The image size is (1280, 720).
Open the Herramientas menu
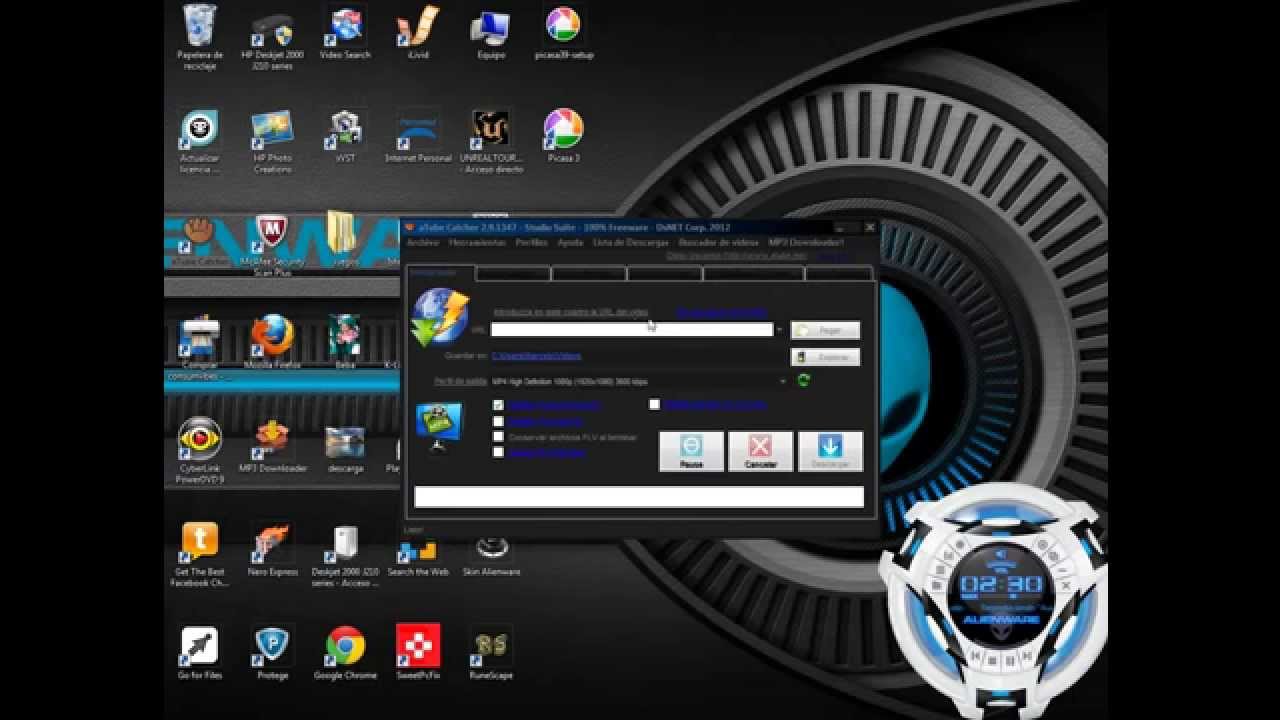pos(478,242)
